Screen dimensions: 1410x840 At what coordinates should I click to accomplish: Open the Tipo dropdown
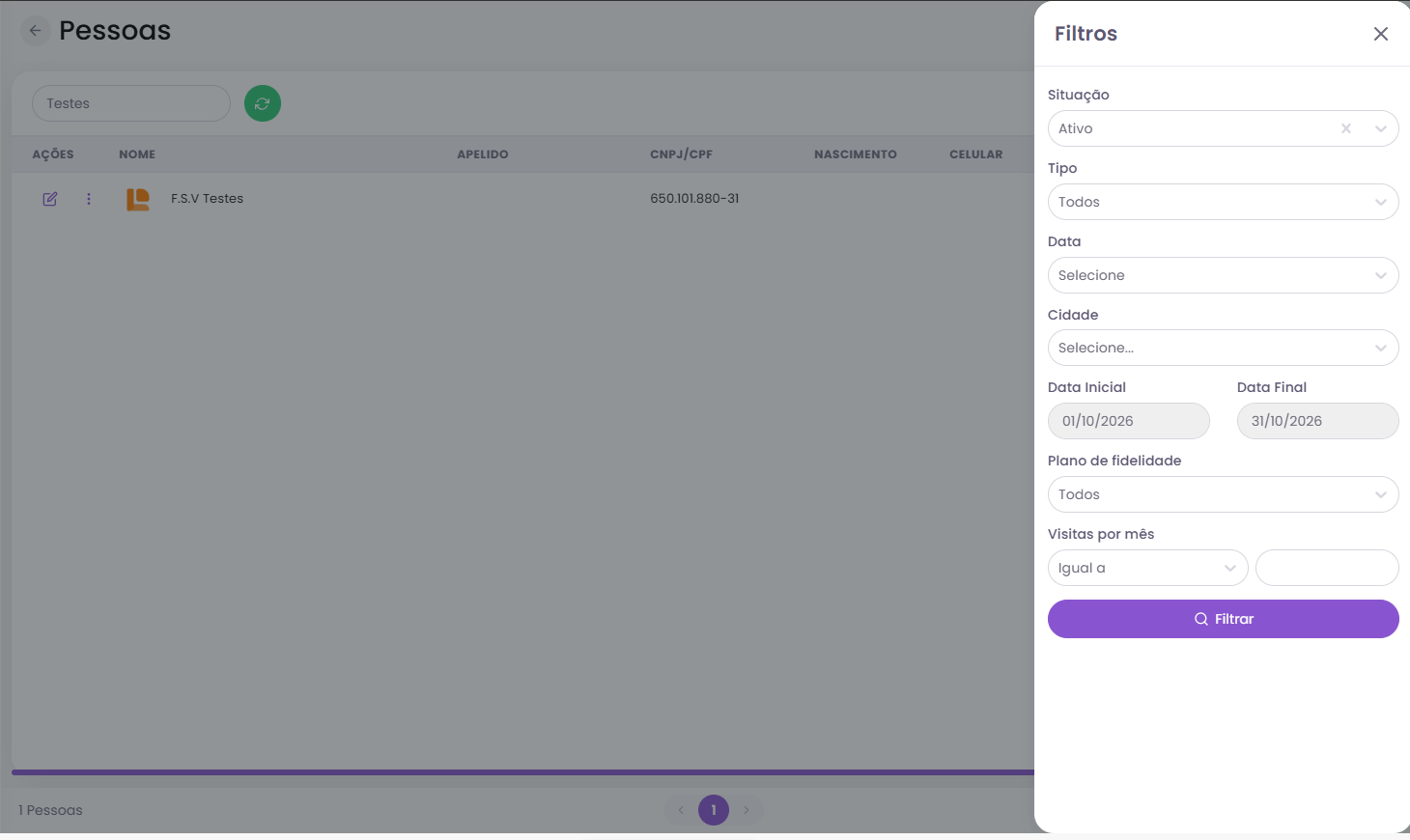point(1223,202)
